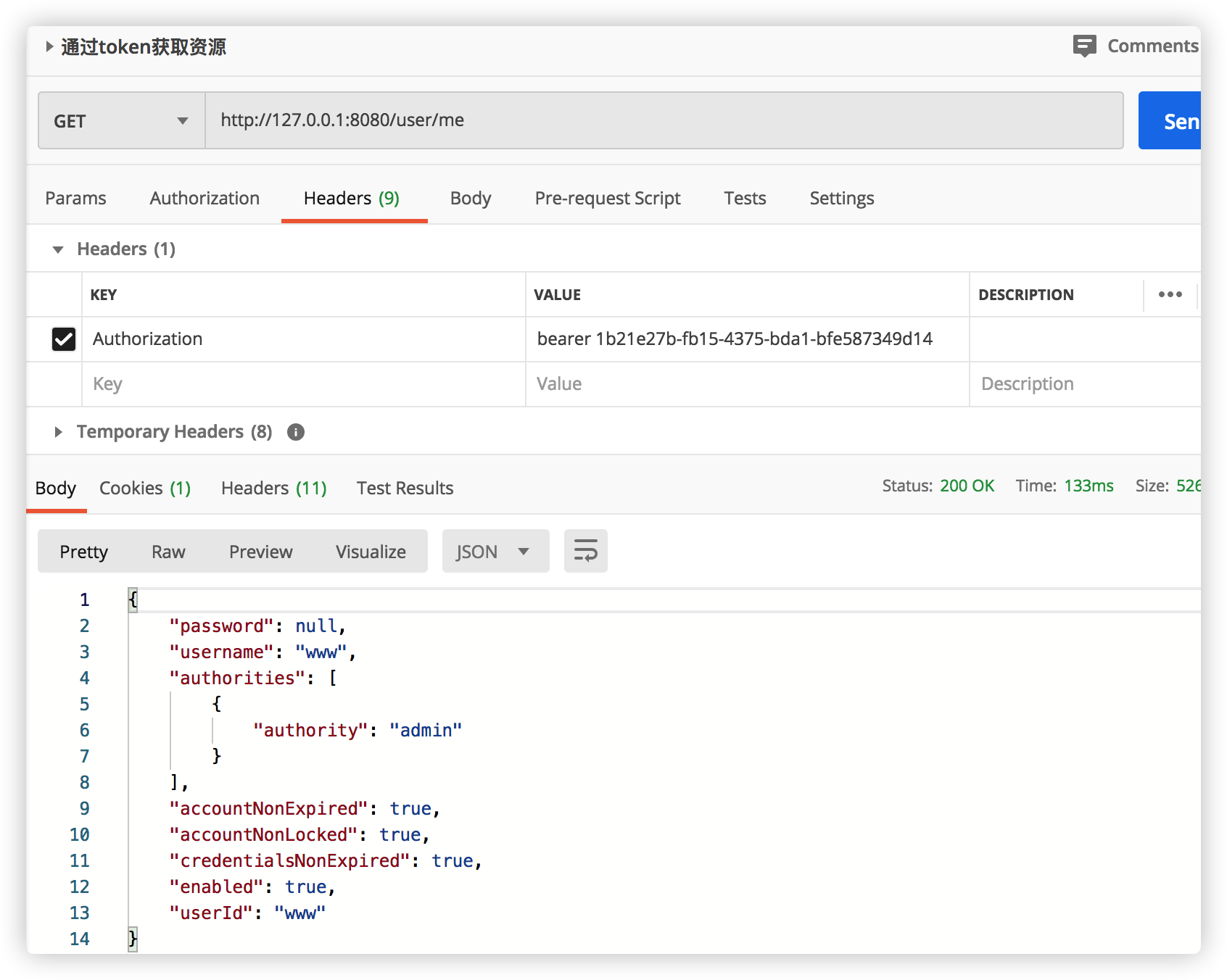Click the empty header Key field
The height and width of the screenshot is (980, 1227).
click(303, 384)
